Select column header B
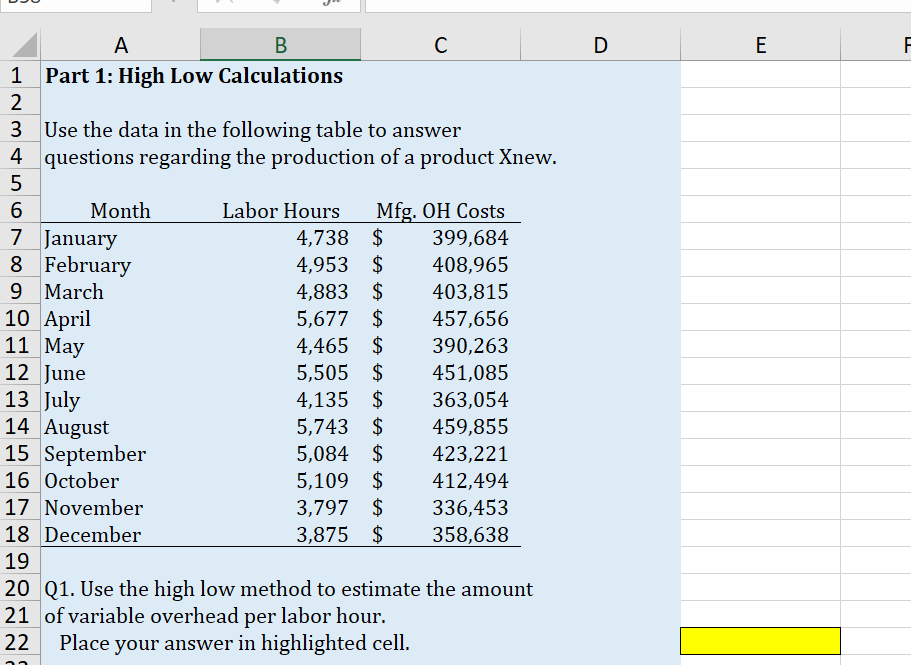Image resolution: width=911 pixels, height=665 pixels. coord(280,44)
